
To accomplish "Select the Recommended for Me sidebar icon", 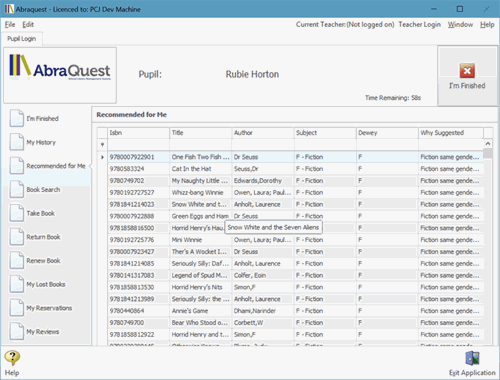I will click(x=17, y=166).
